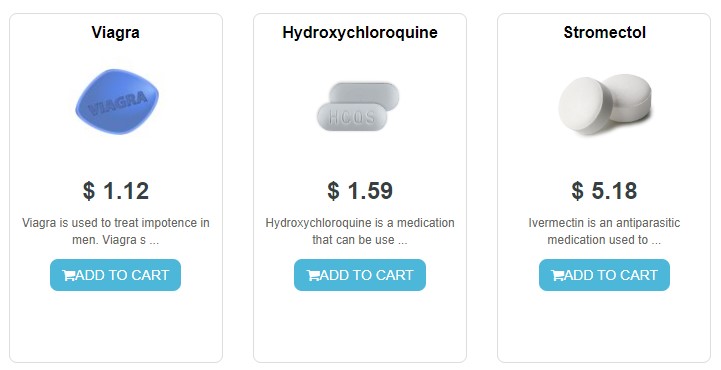Click the rear stacked Stromectol tablet
The width and height of the screenshot is (721, 370).
click(x=629, y=96)
